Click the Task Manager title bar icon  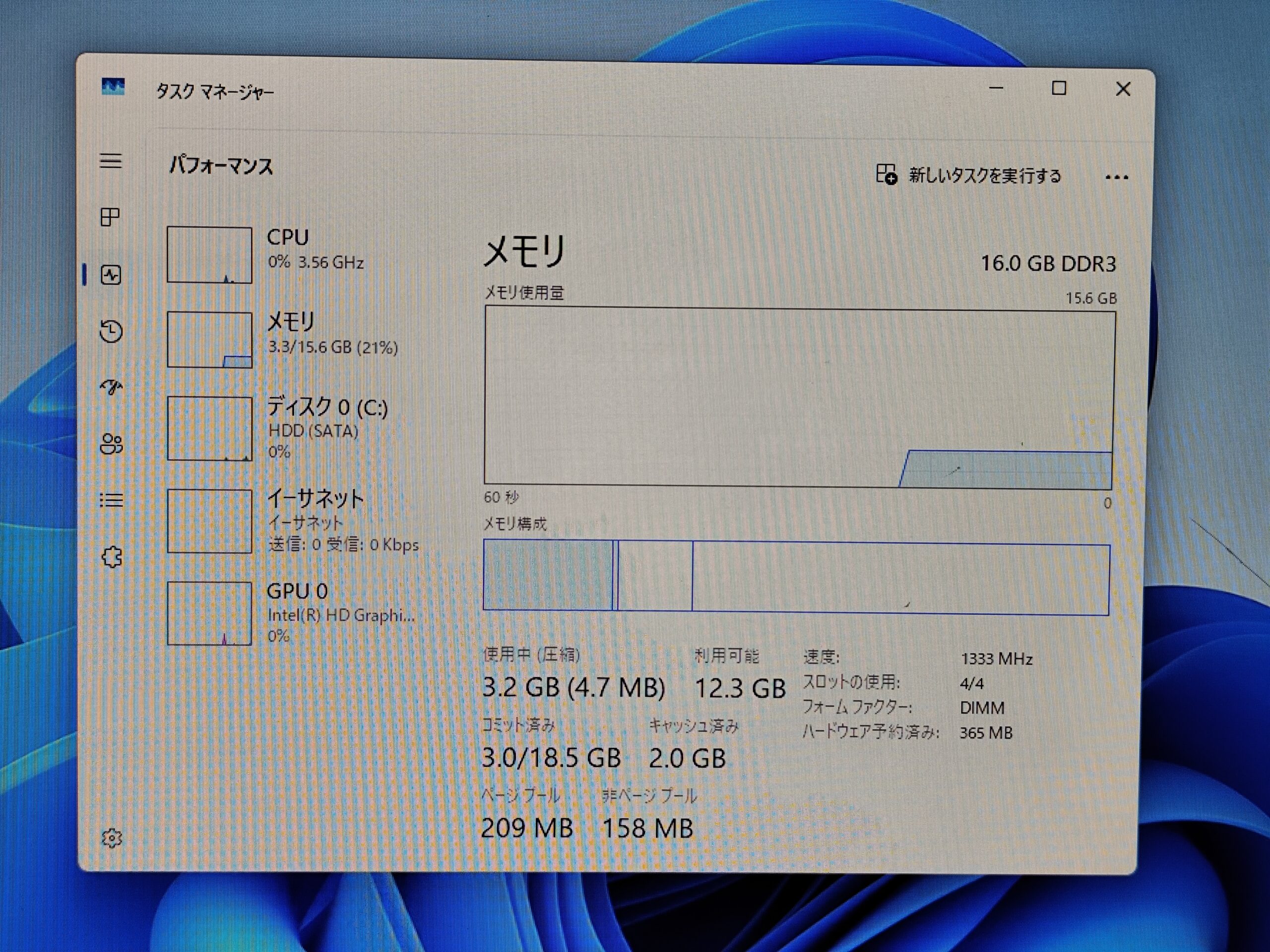pos(113,87)
